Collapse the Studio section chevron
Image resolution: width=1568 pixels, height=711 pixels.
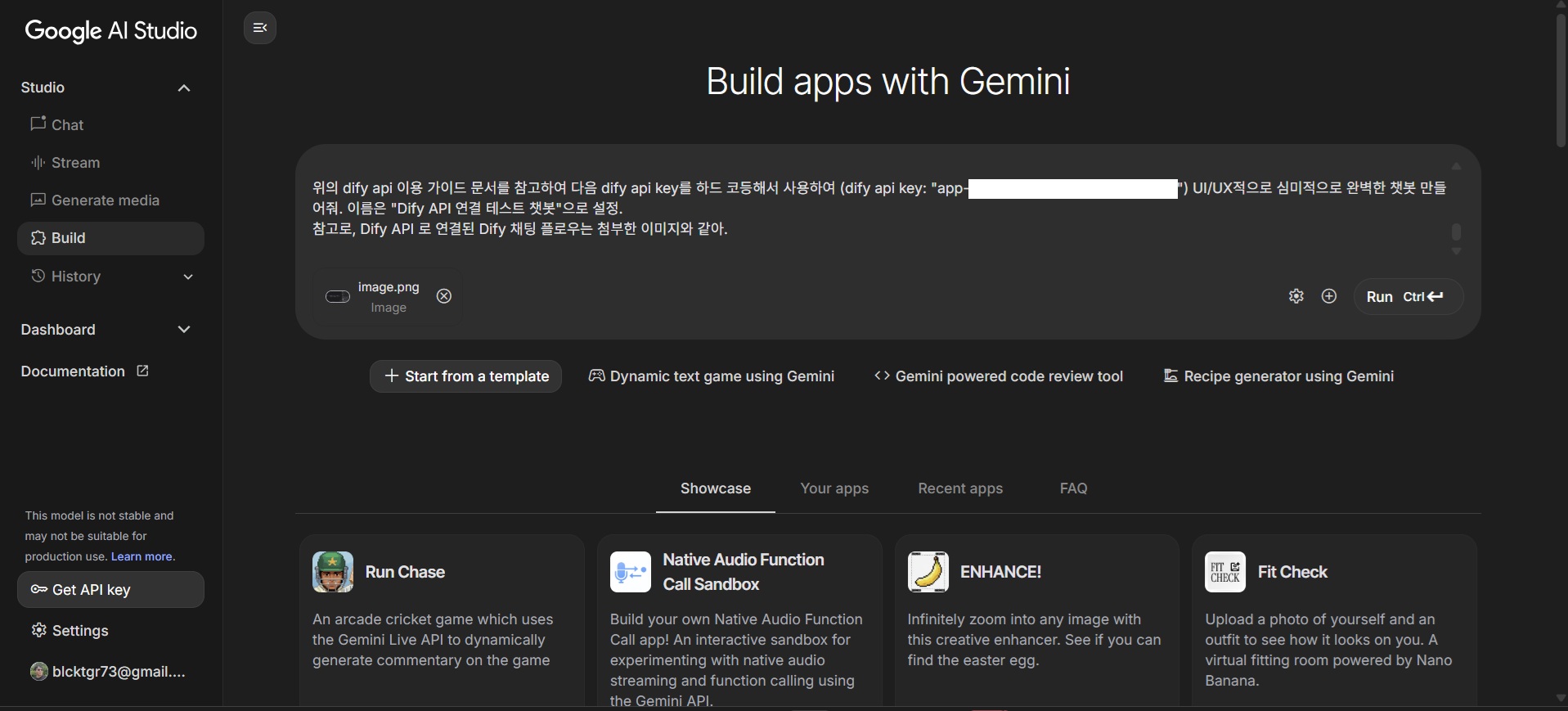[x=184, y=88]
